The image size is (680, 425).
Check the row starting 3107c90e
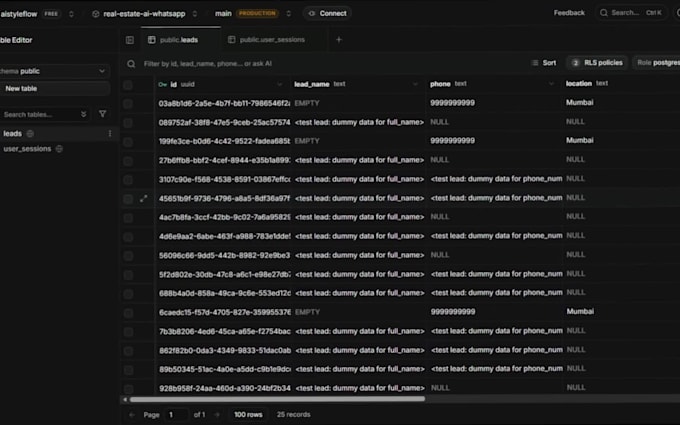pos(128,180)
